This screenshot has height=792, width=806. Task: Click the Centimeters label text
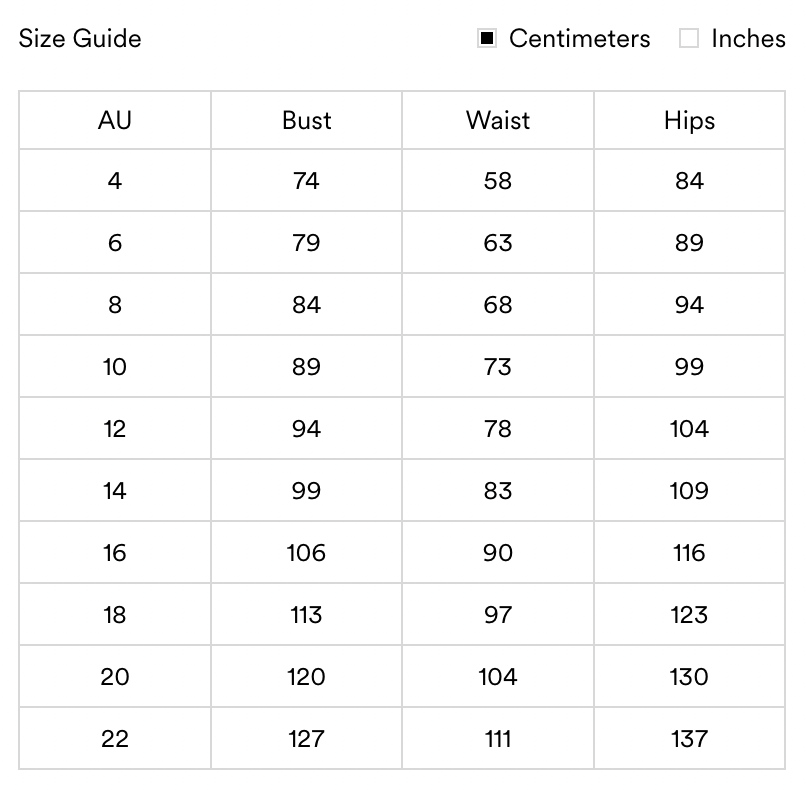579,39
